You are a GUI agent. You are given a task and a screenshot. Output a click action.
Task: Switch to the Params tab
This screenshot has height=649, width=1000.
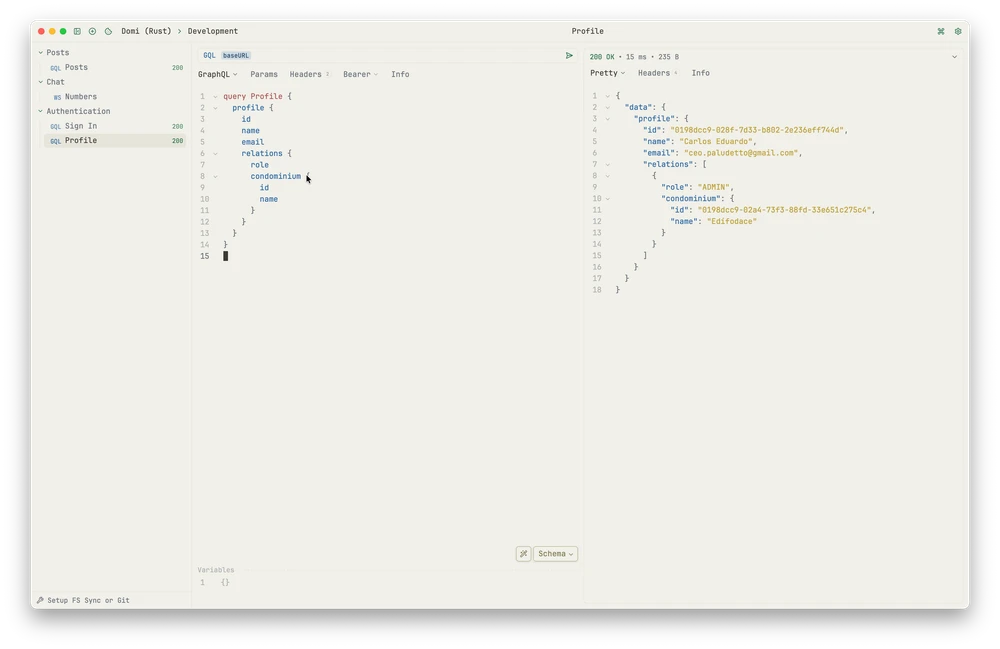264,74
